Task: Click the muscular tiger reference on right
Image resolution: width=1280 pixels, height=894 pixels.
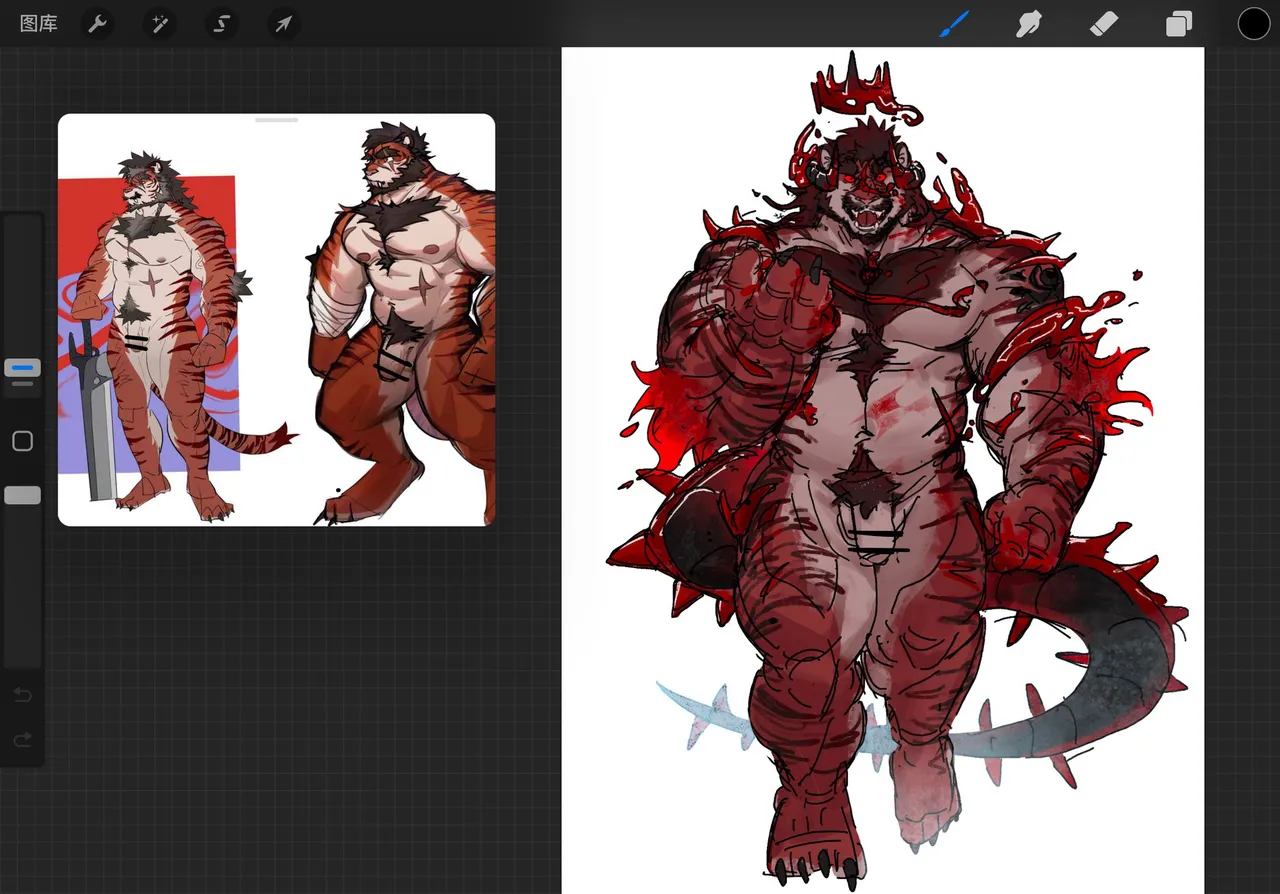Action: click(400, 320)
